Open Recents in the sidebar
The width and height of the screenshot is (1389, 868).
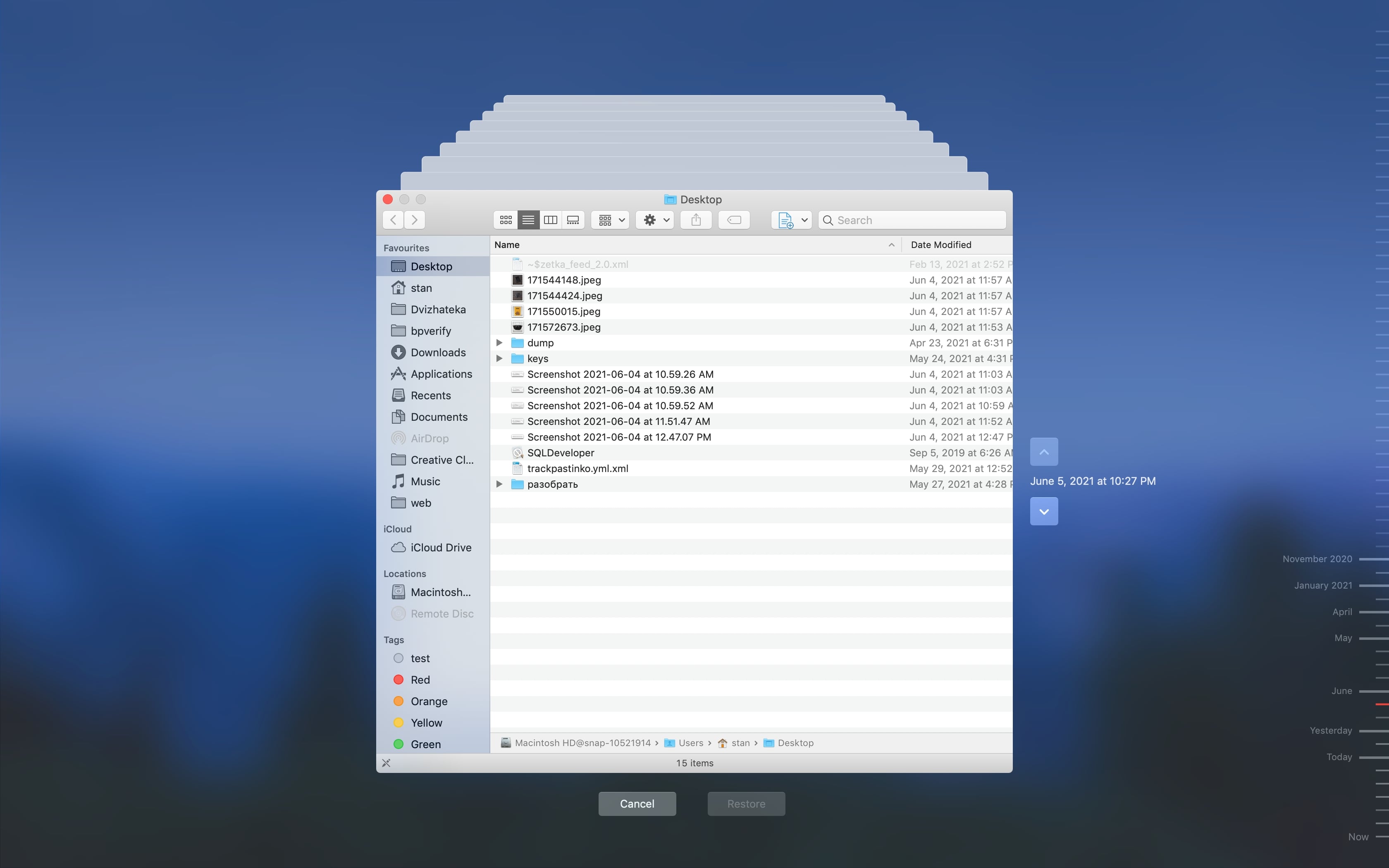(x=433, y=396)
